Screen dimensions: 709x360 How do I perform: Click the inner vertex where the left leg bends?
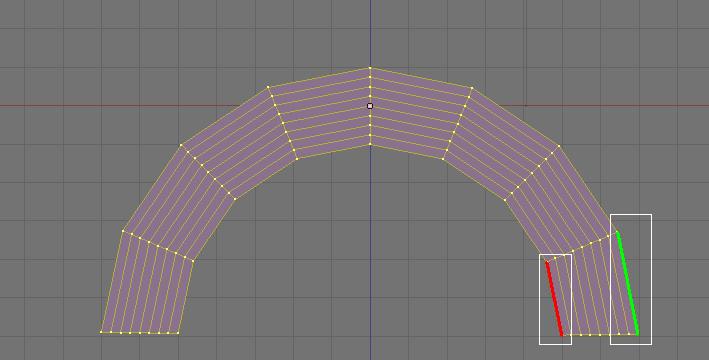point(193,261)
